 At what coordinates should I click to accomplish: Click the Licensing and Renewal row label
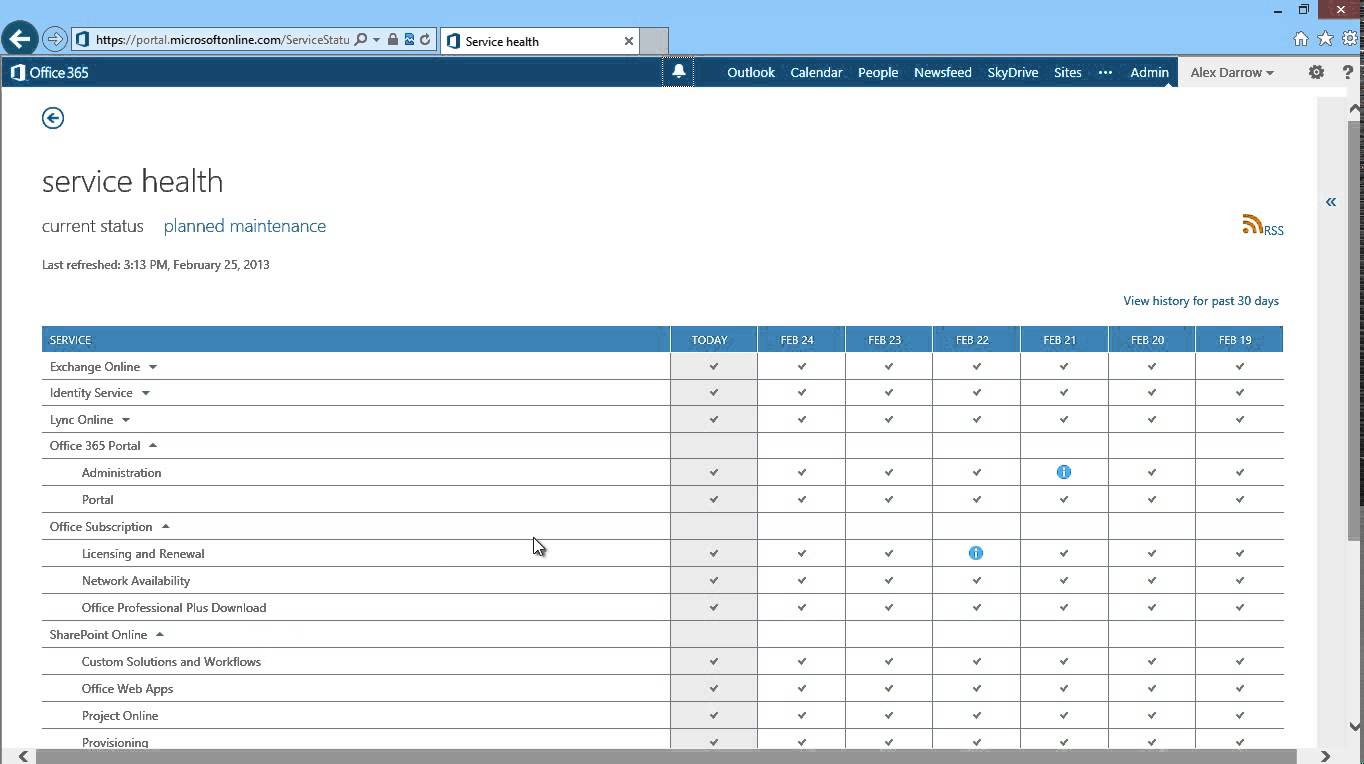(143, 554)
